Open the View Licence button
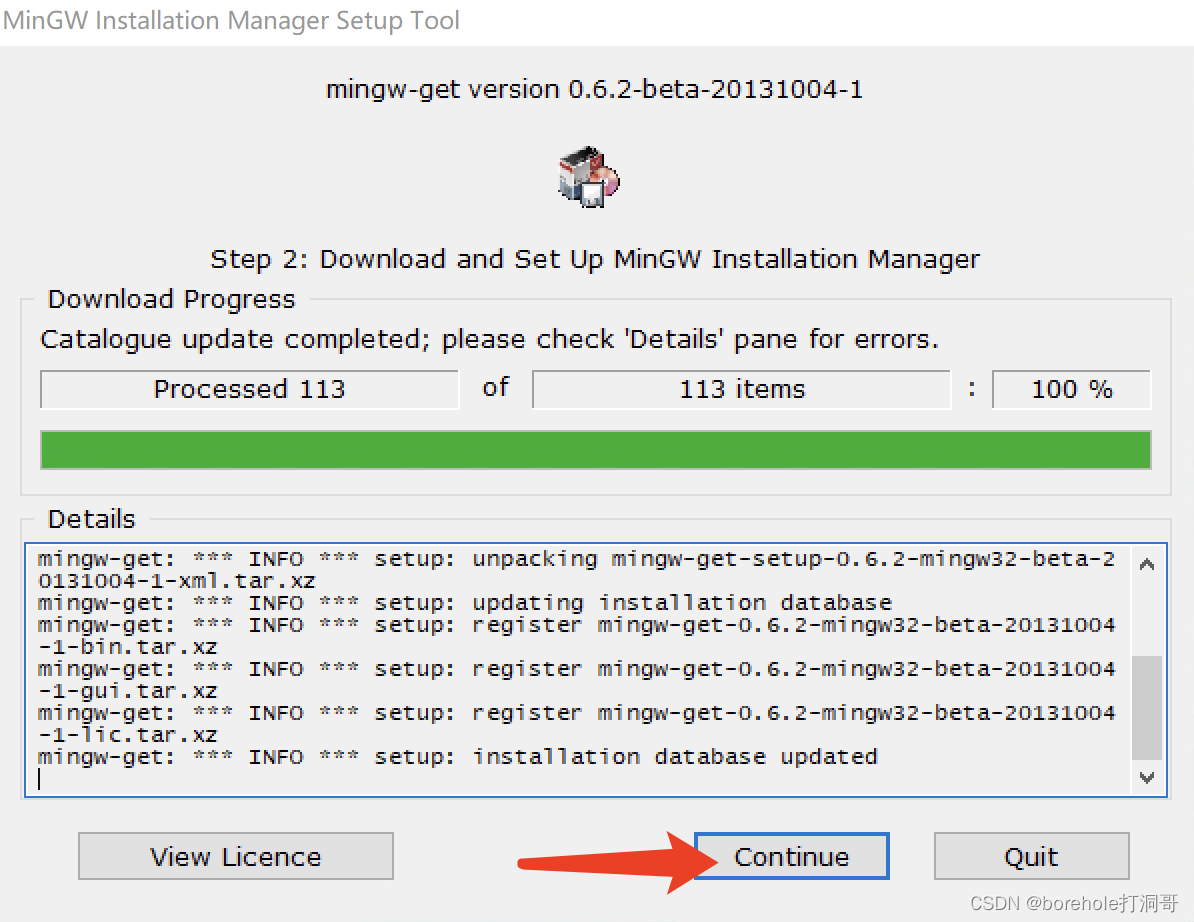This screenshot has height=922, width=1194. pos(236,857)
